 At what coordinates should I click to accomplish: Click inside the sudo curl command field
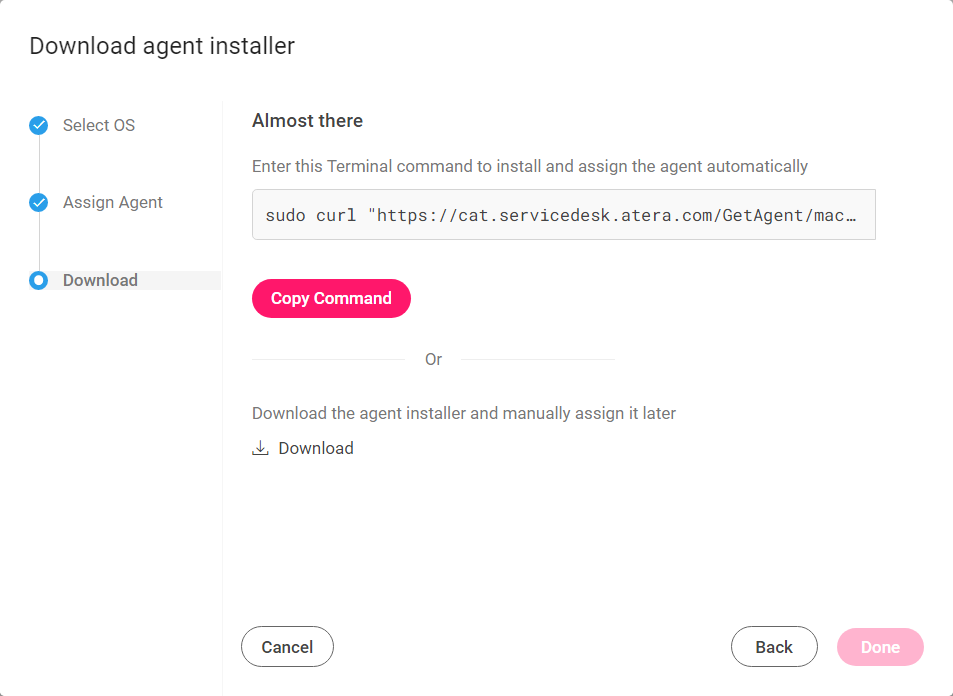click(563, 215)
